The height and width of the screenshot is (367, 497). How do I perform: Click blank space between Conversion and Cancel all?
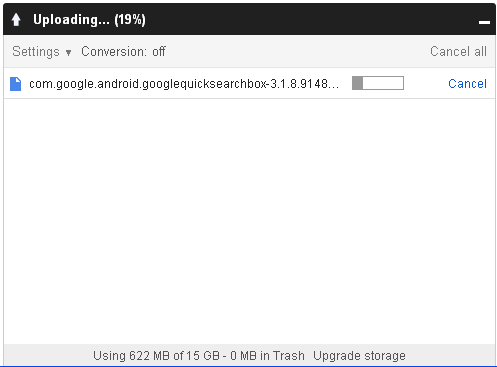tap(297, 52)
